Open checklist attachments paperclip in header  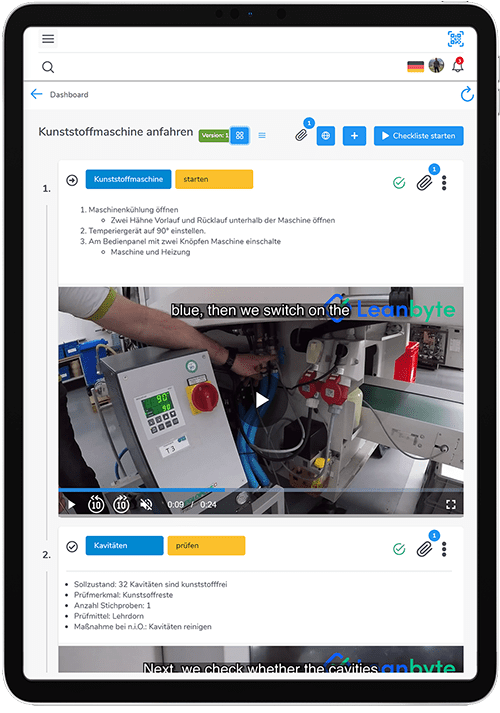(x=302, y=135)
